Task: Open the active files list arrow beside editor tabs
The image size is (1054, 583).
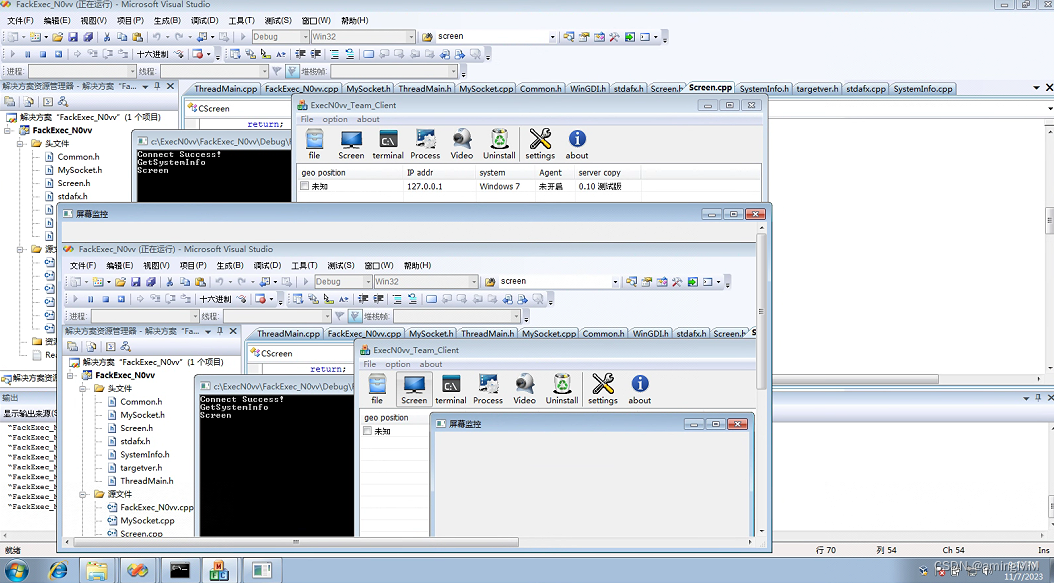Action: 1037,88
